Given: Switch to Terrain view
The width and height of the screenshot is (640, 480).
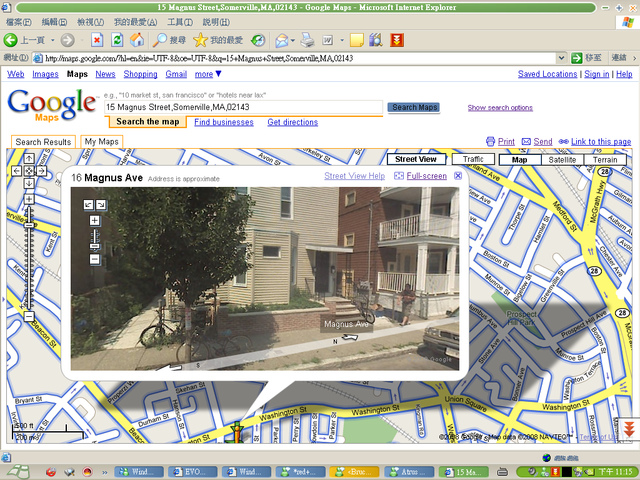Looking at the screenshot, I should (604, 160).
